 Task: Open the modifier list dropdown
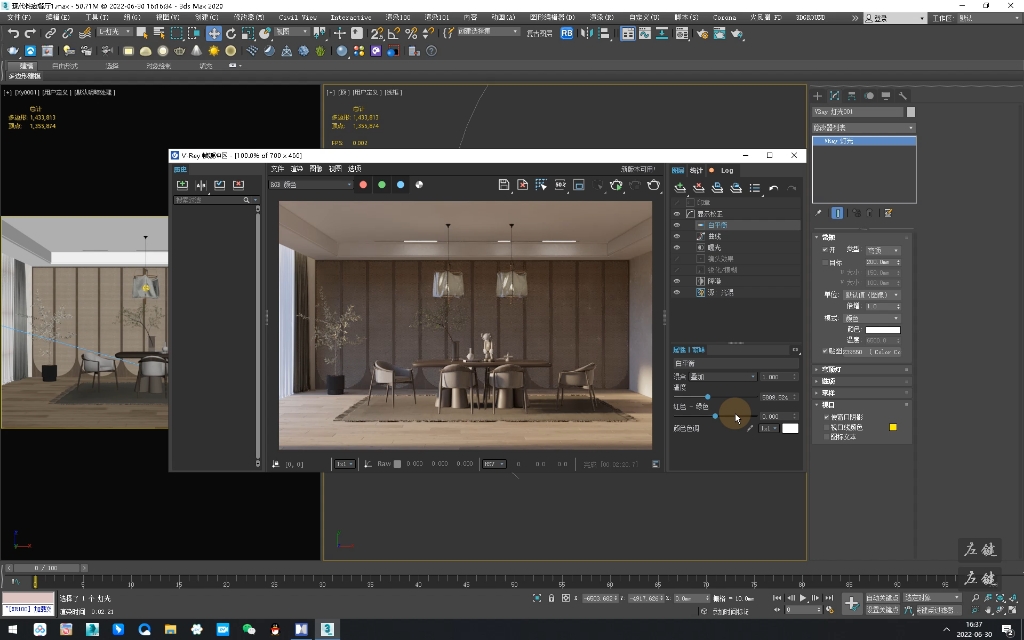coord(863,128)
